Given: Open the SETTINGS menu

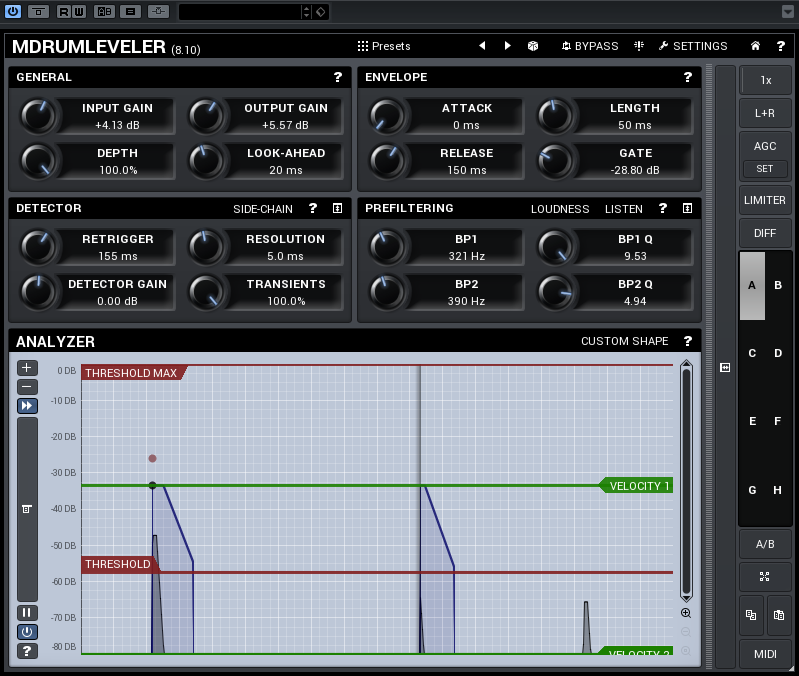Looking at the screenshot, I should [693, 46].
